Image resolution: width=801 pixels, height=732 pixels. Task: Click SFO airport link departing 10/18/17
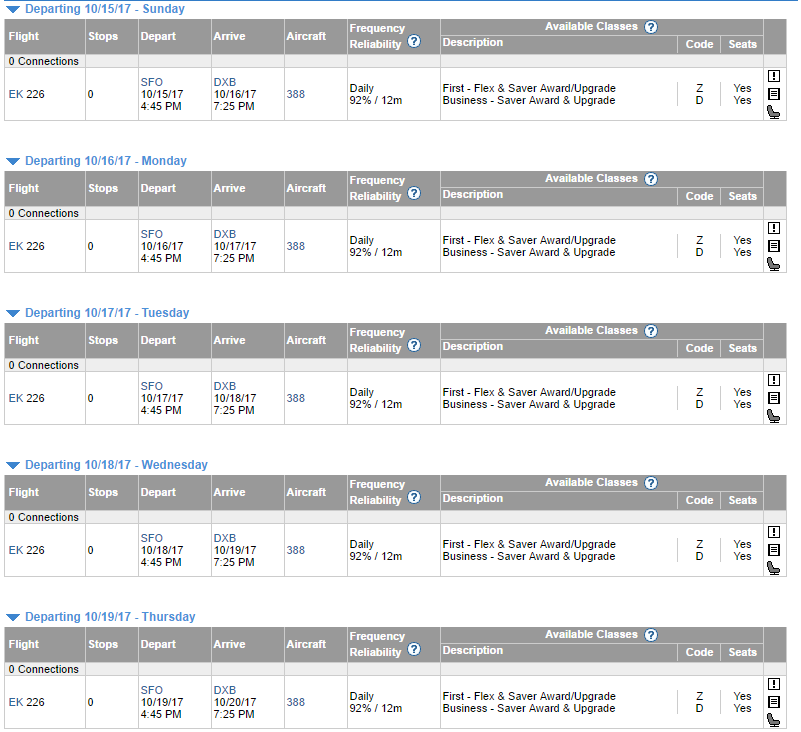click(x=152, y=538)
